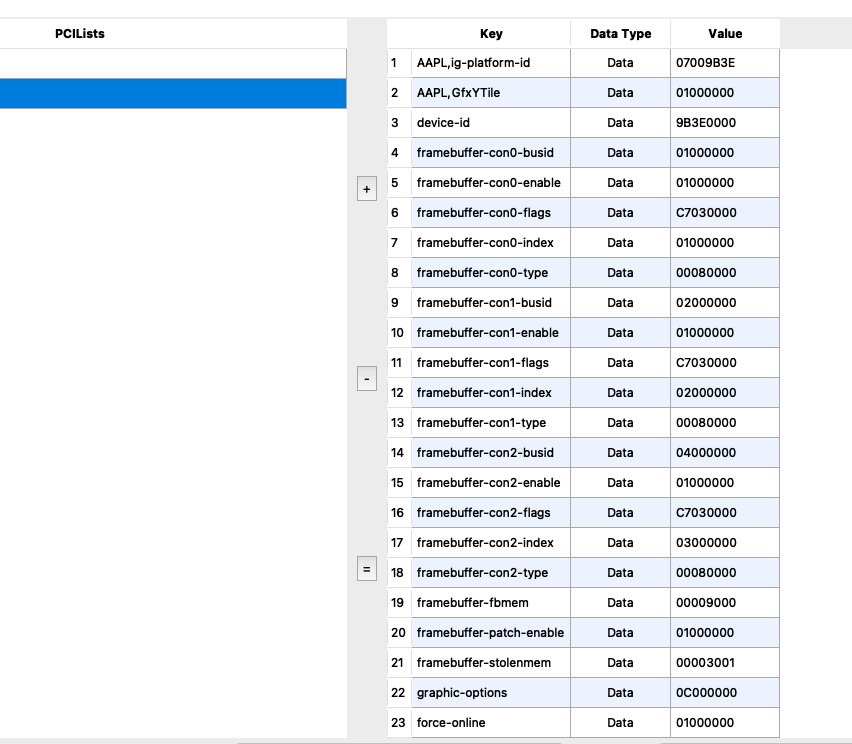
Task: Select framebuffer-con2-type key
Action: pos(491,573)
